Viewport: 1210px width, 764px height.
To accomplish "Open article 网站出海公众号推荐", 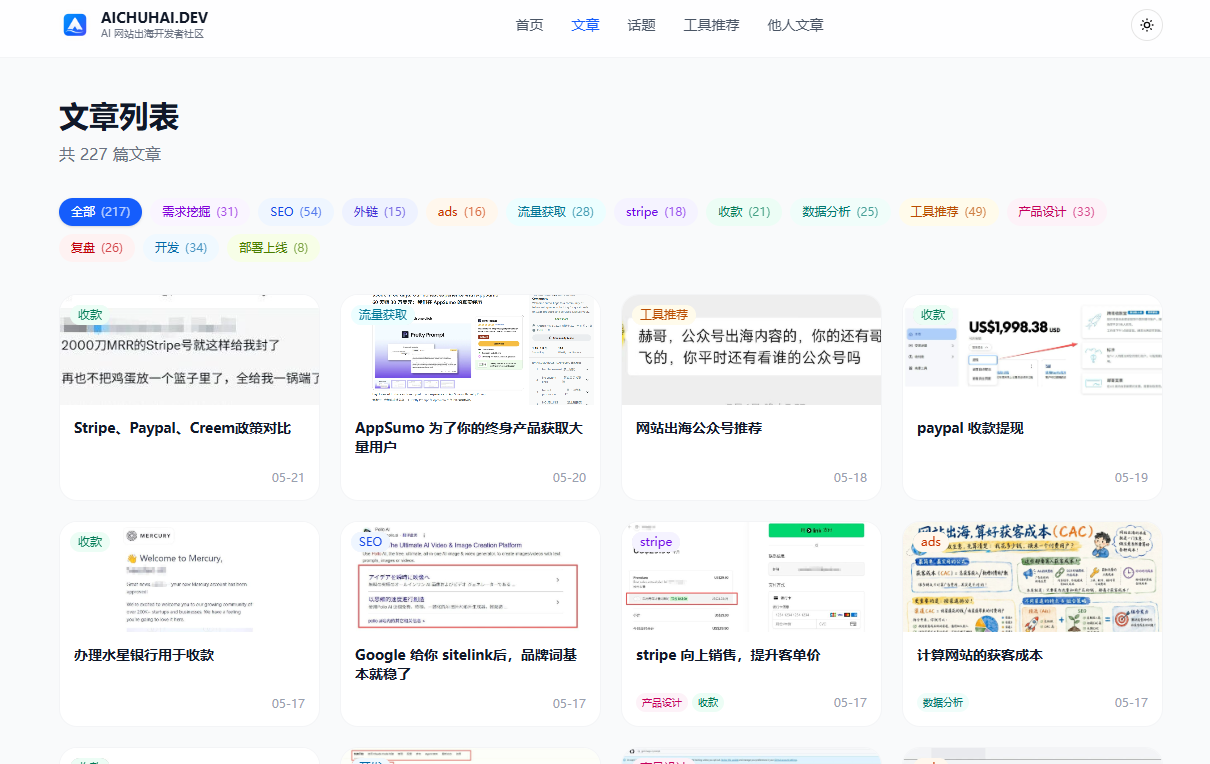I will pos(699,428).
